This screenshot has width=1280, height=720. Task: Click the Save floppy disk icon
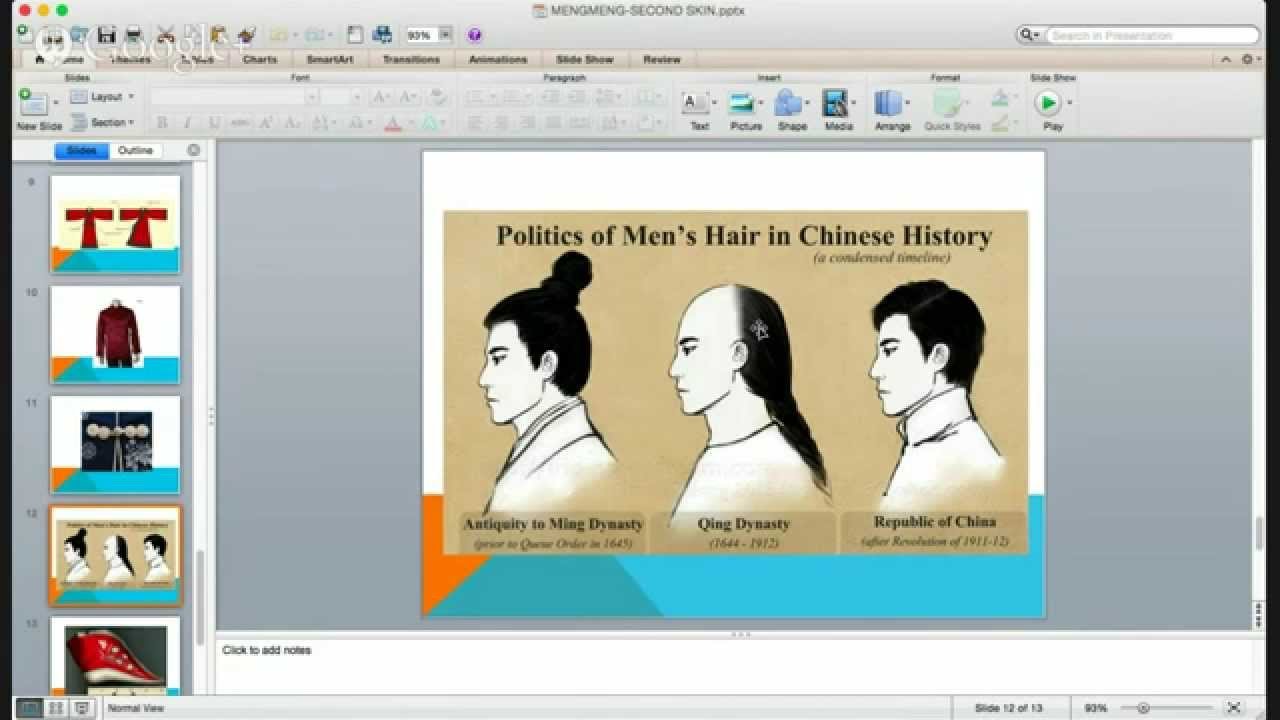pos(106,35)
